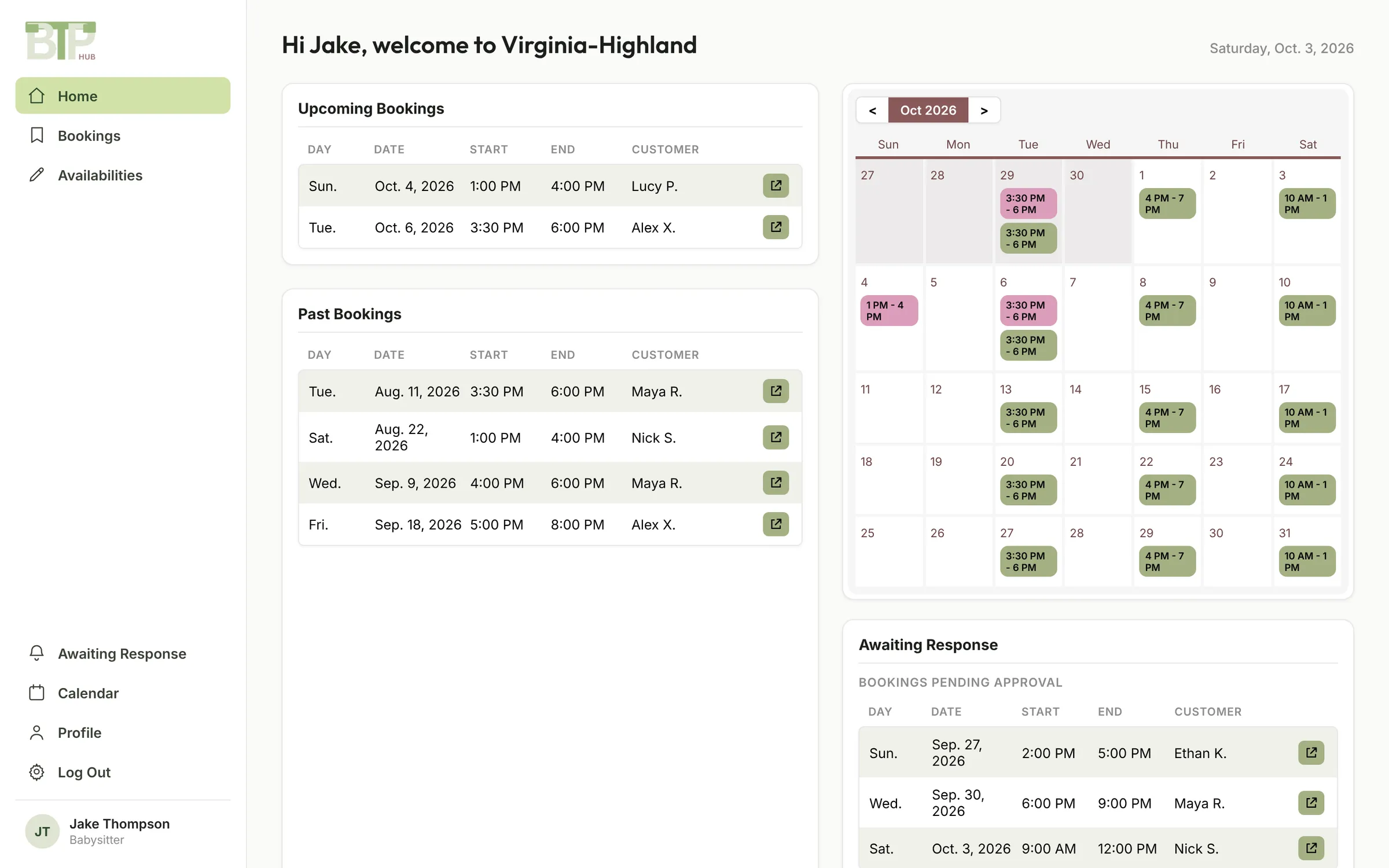Select 3:30 PM slot on Oct 13
The image size is (1389, 868).
(1028, 418)
